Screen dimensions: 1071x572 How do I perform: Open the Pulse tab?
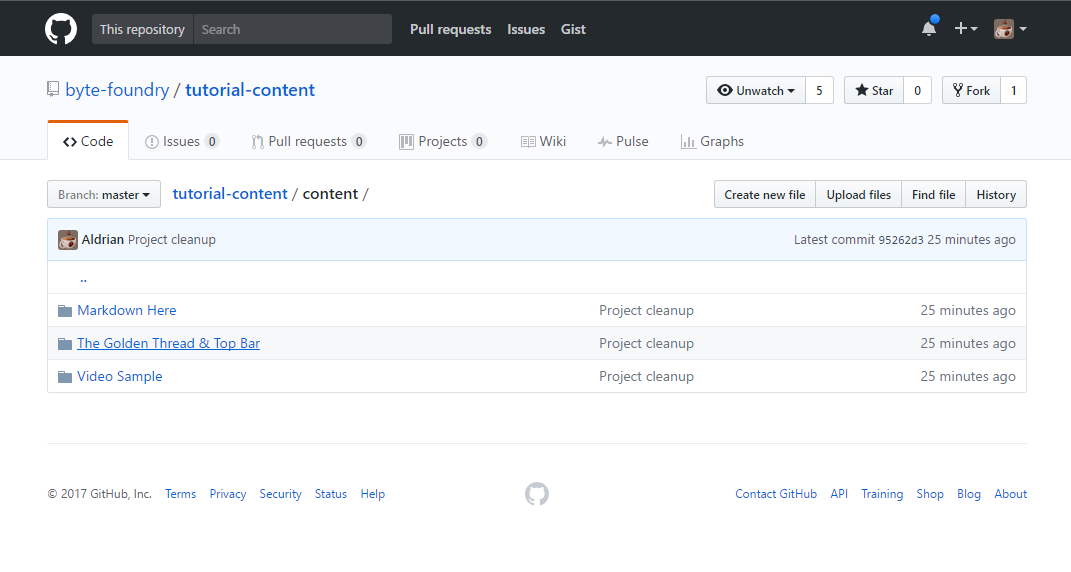tap(623, 141)
